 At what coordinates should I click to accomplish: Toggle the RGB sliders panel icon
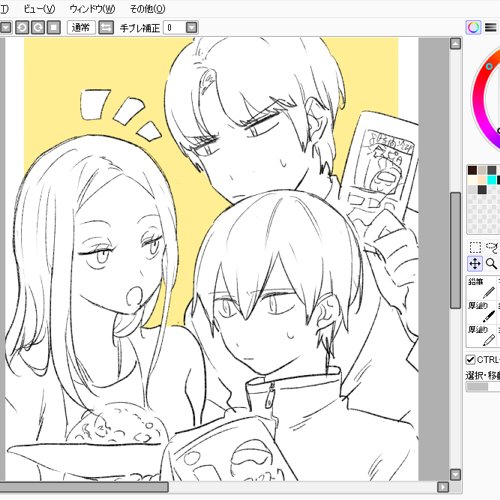click(x=490, y=27)
